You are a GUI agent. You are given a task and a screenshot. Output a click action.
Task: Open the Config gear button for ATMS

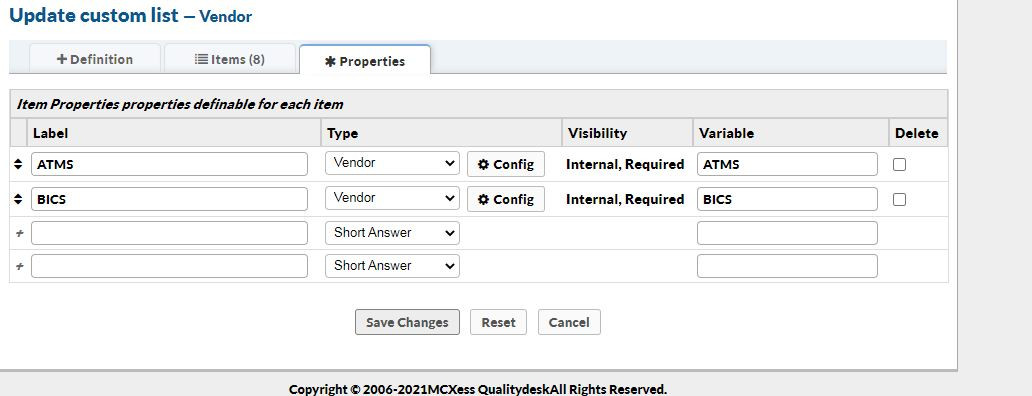click(x=505, y=164)
